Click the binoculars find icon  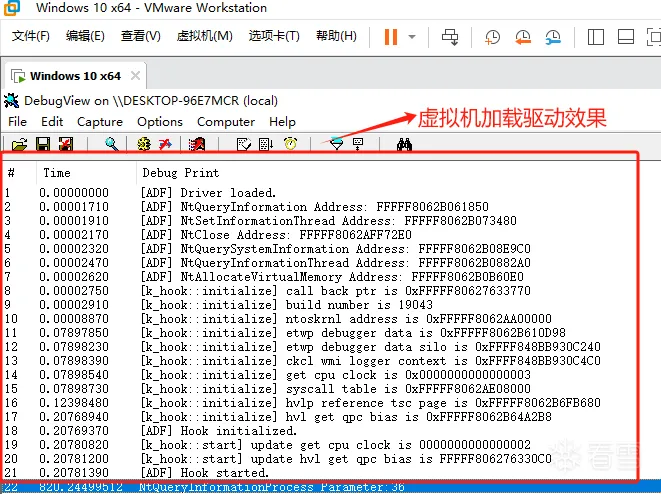404,144
